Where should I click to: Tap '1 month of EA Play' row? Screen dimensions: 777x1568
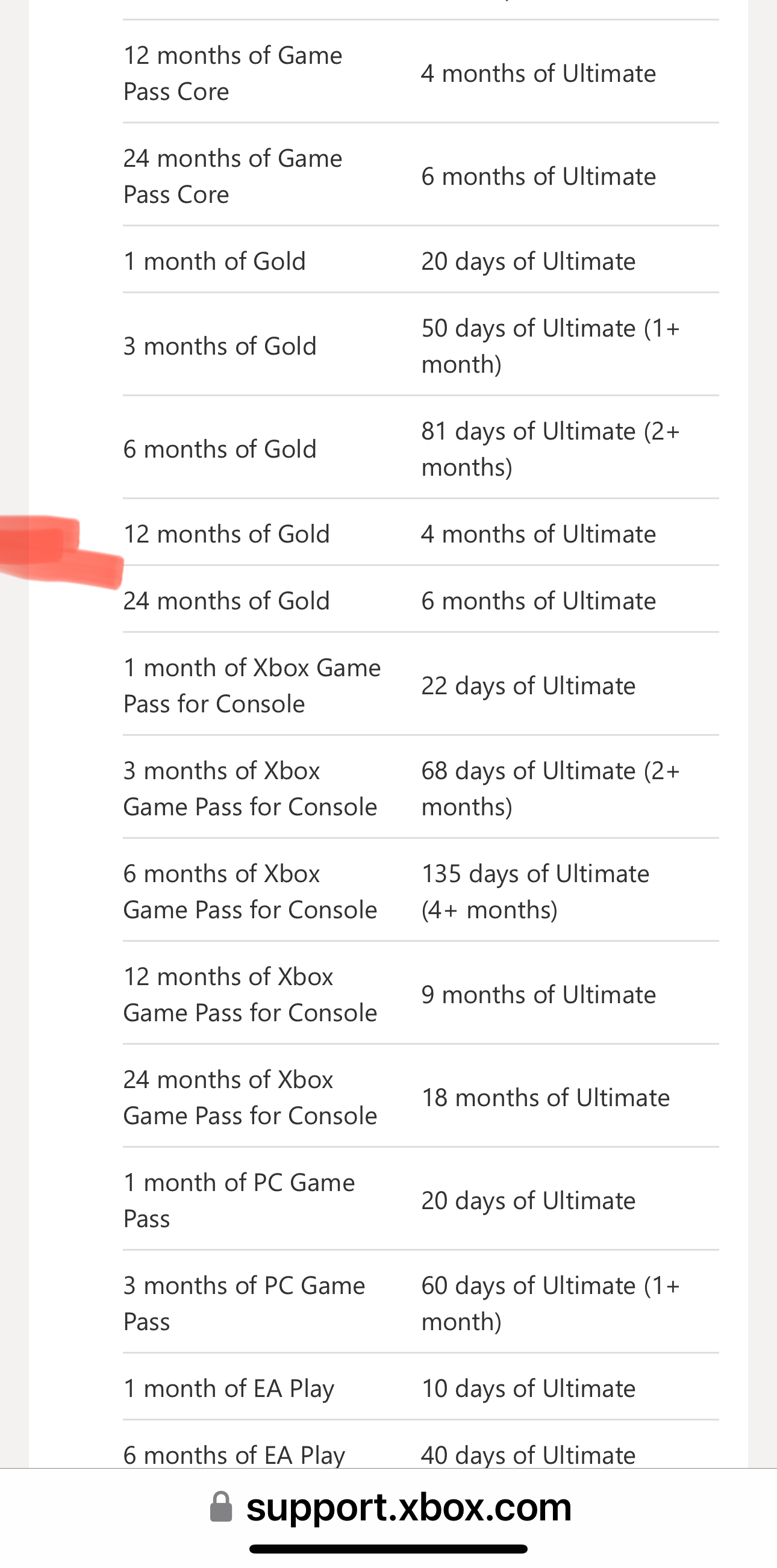click(x=421, y=1388)
